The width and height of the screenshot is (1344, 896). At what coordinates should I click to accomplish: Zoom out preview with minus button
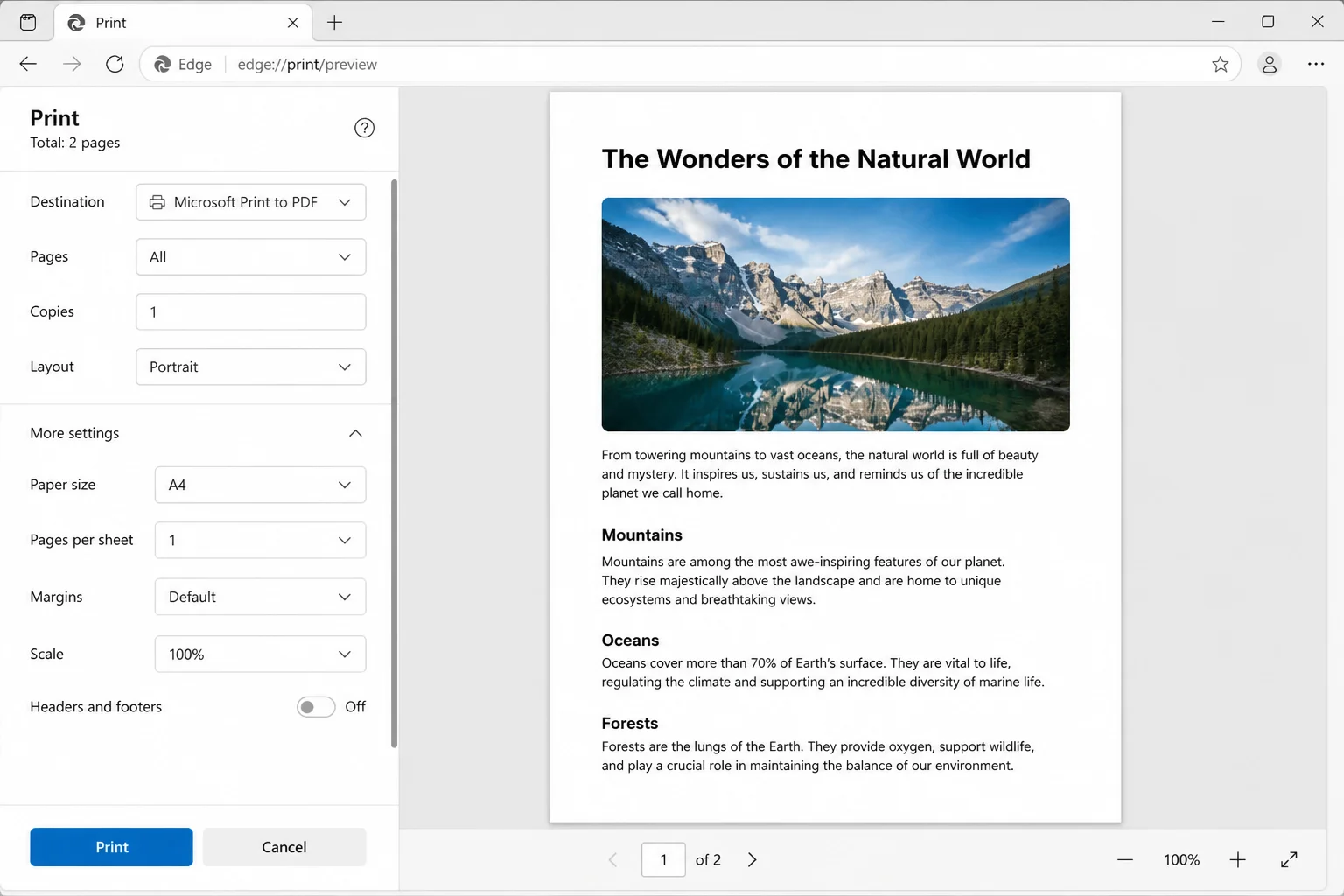click(1125, 860)
